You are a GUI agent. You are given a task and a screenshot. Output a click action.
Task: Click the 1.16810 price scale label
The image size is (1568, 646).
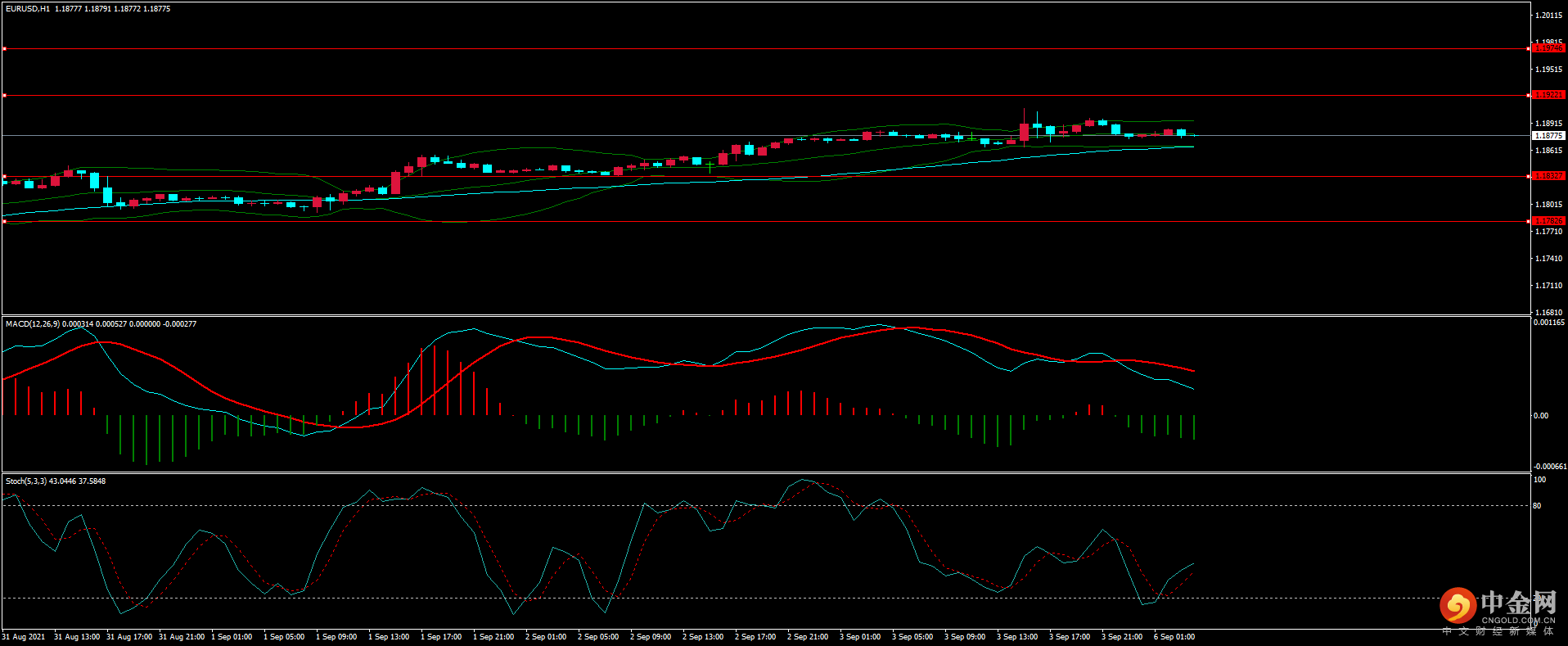pyautogui.click(x=1548, y=313)
